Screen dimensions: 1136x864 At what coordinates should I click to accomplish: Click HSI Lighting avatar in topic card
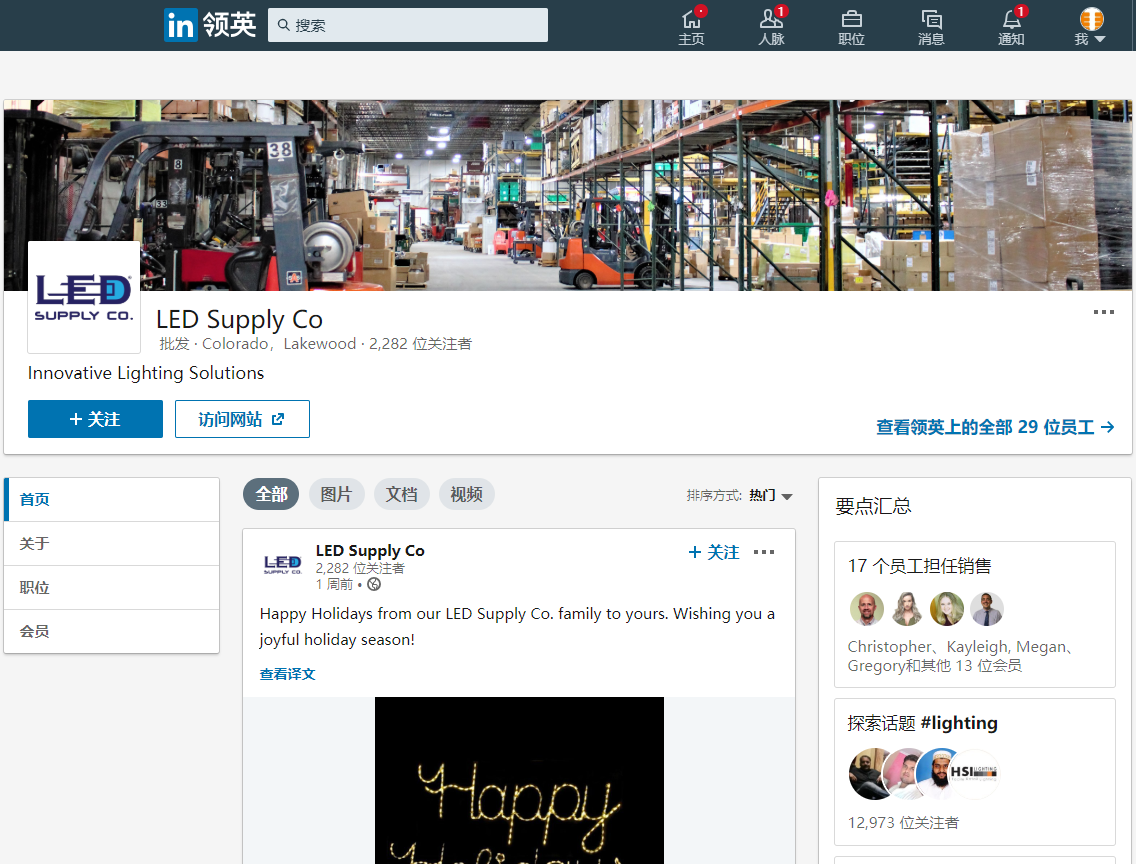coord(973,773)
